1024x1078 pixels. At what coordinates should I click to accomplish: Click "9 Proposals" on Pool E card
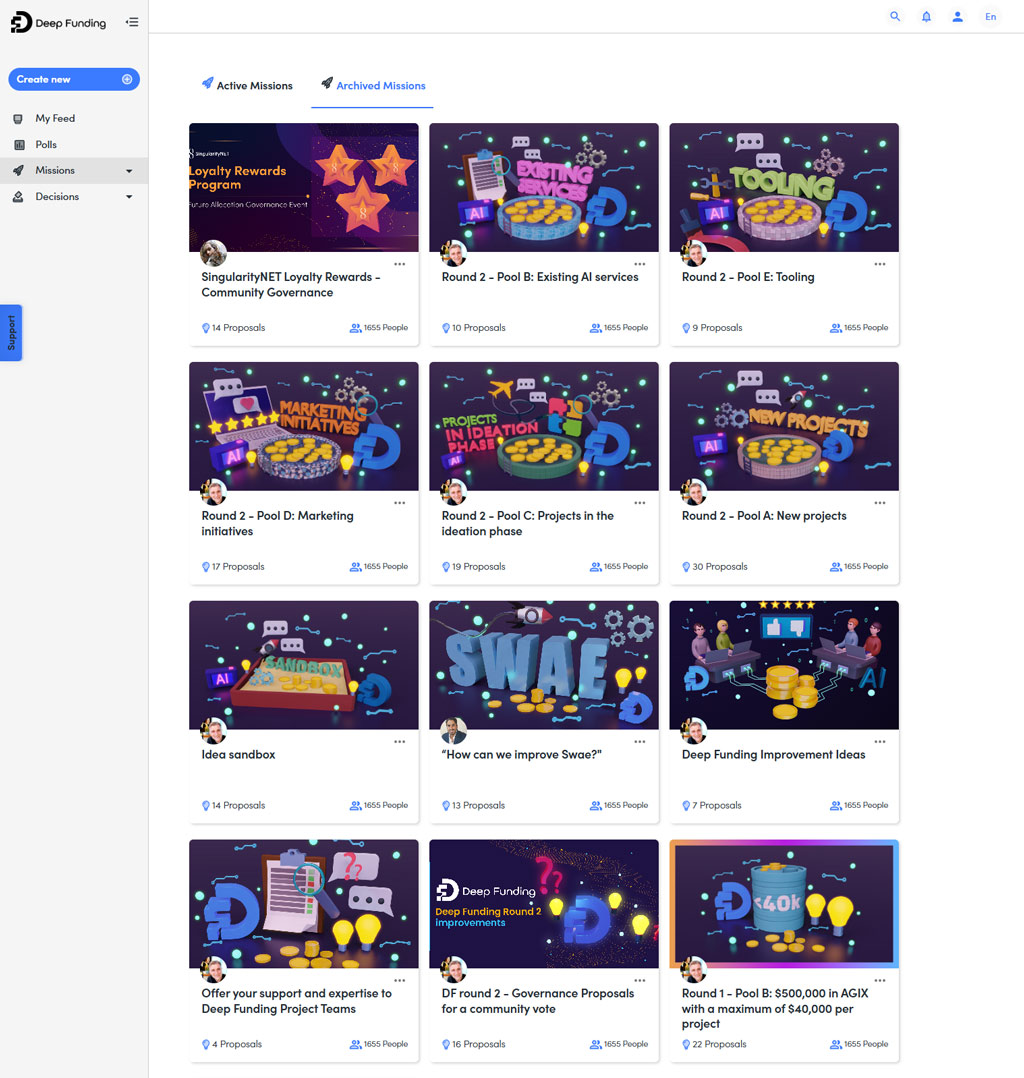(x=717, y=328)
